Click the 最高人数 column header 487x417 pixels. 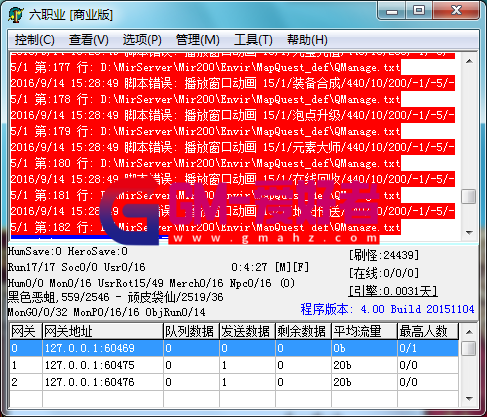click(x=428, y=331)
